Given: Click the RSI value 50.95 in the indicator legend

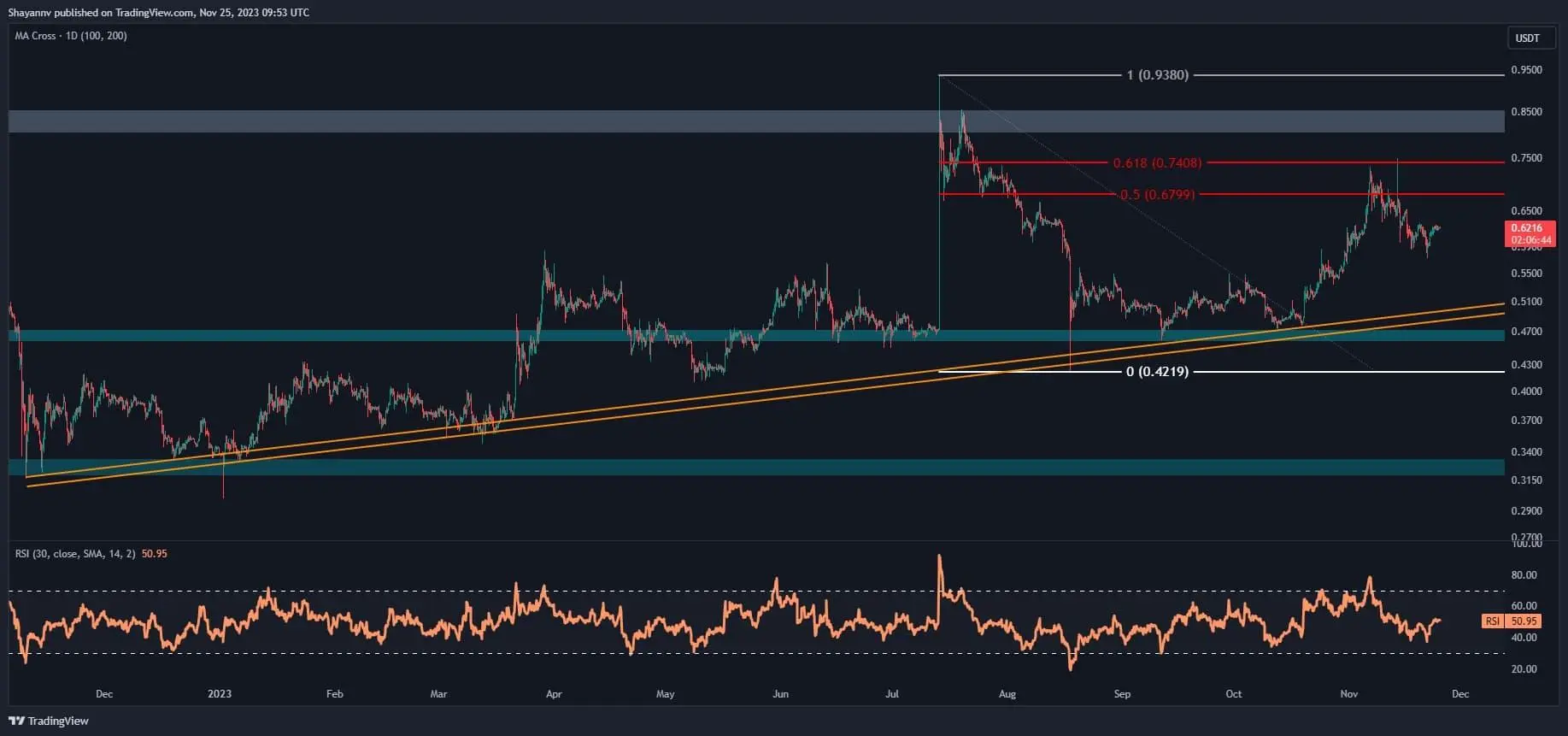Looking at the screenshot, I should pos(155,554).
